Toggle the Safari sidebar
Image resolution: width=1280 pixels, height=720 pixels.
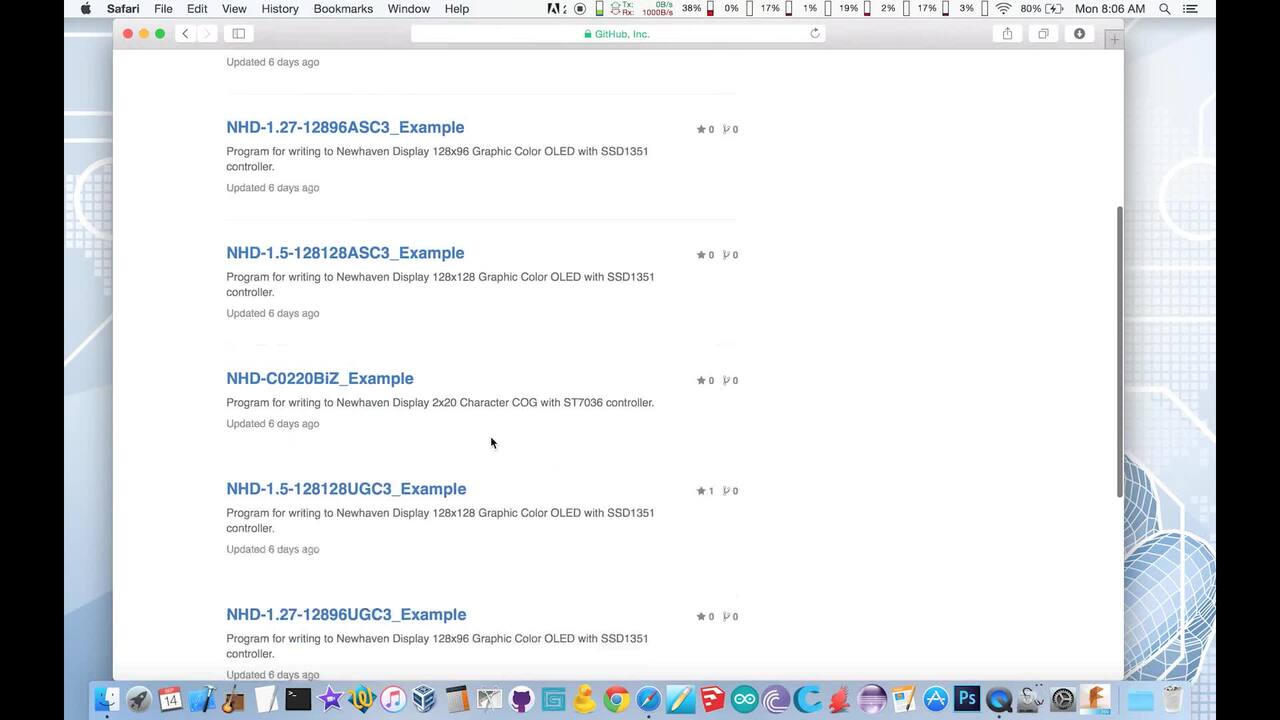239,34
